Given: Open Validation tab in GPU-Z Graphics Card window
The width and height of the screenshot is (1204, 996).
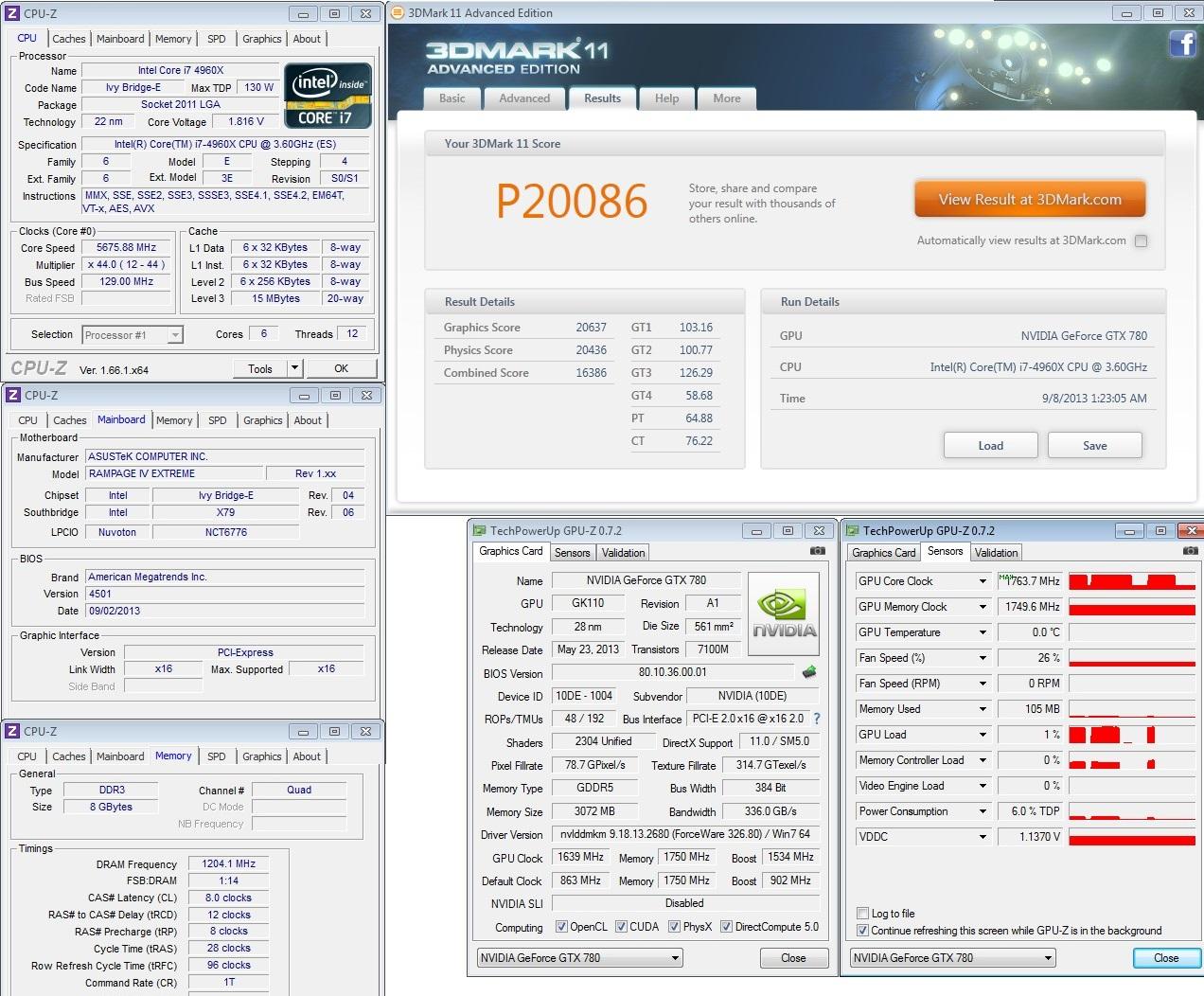Looking at the screenshot, I should click(623, 553).
